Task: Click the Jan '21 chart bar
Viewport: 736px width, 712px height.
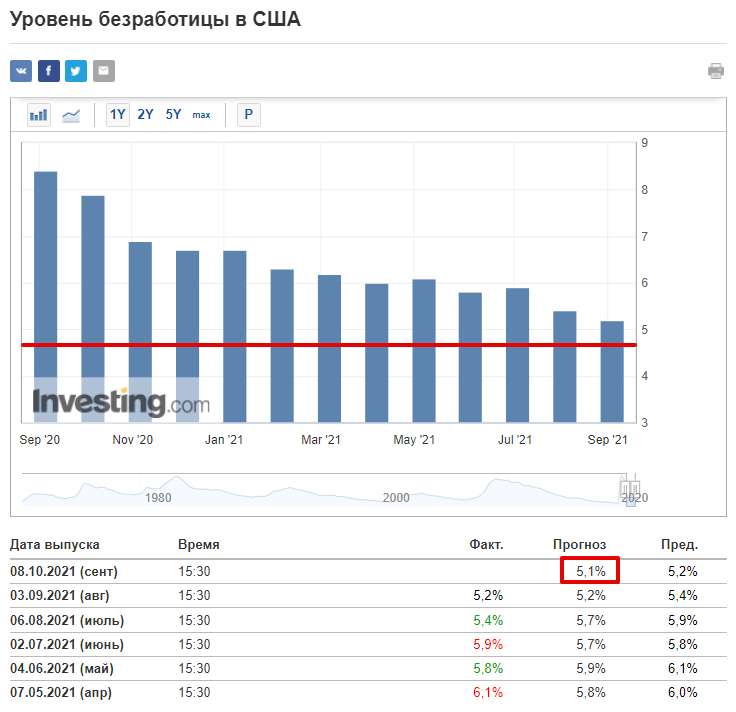Action: (x=235, y=337)
